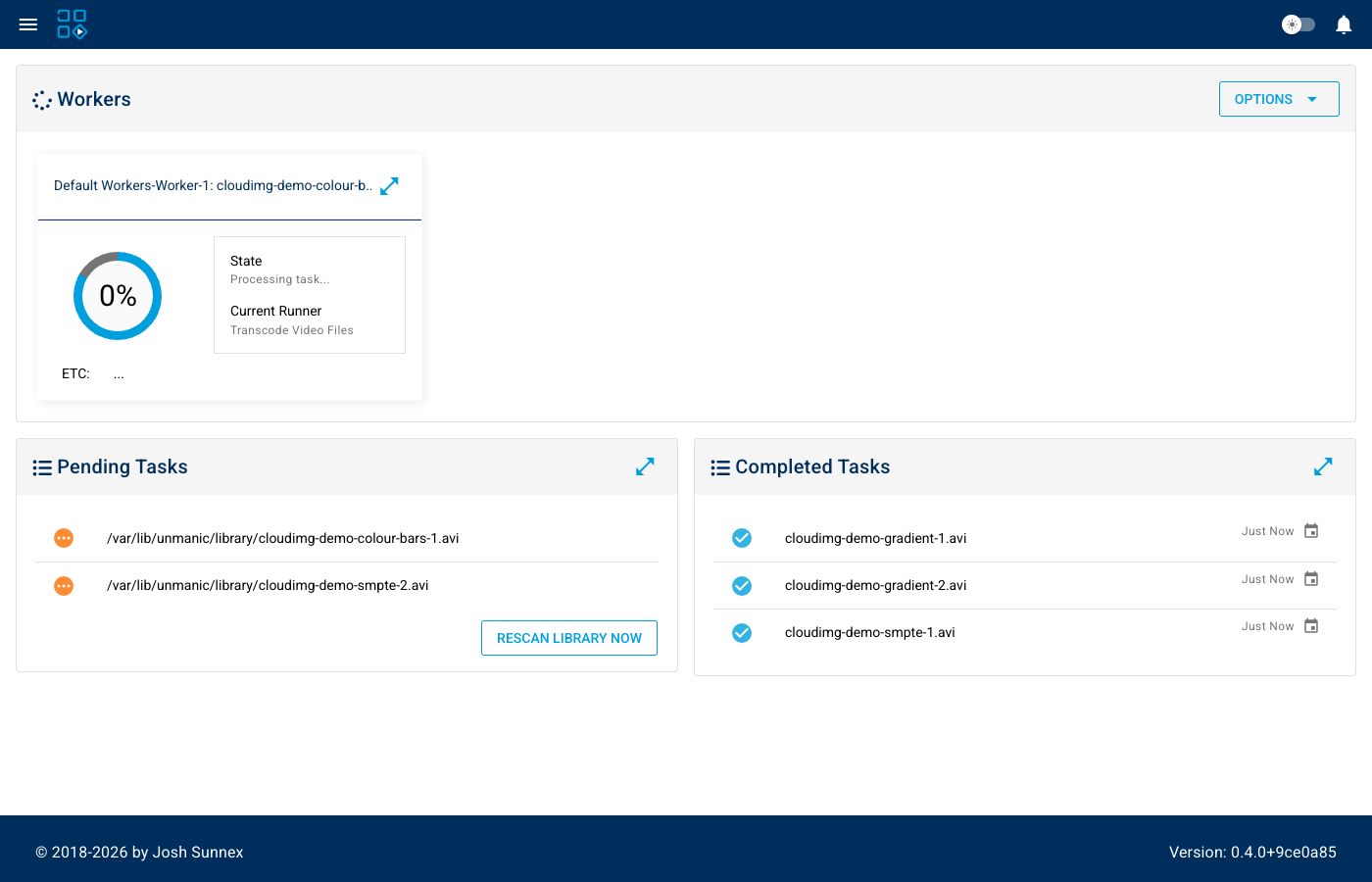Open the notifications bell
The height and width of the screenshot is (882, 1372).
pos(1344,24)
